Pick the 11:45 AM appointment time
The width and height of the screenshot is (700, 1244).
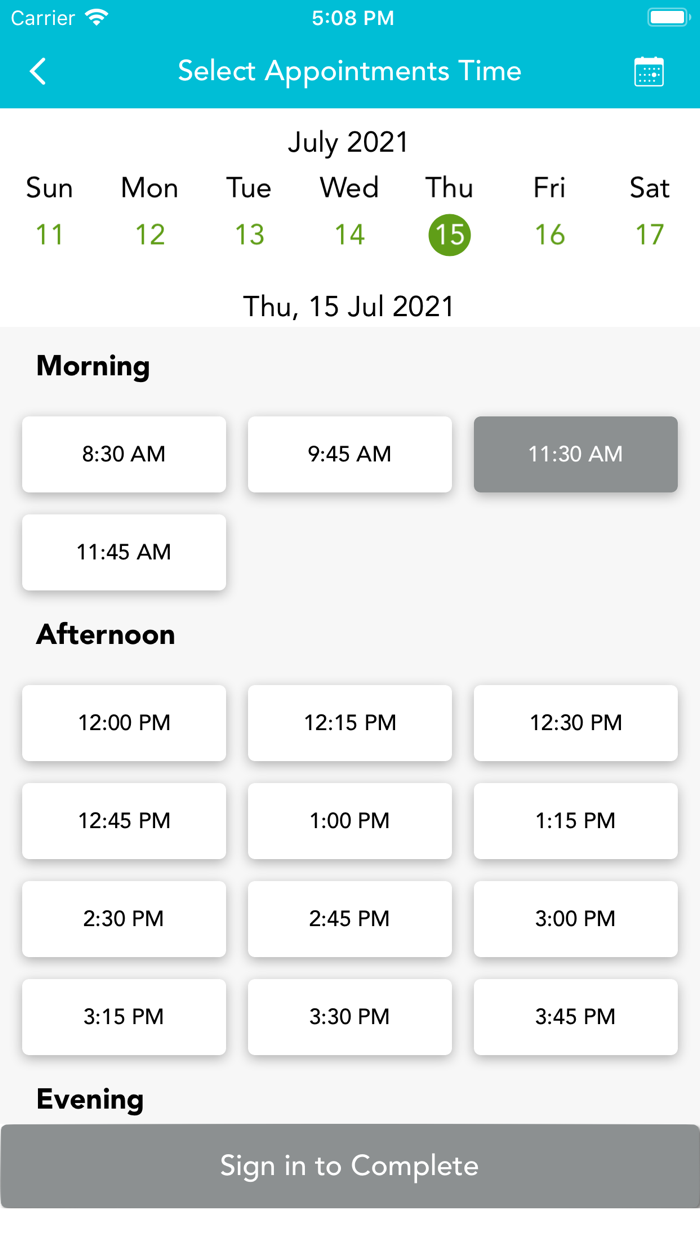pyautogui.click(x=124, y=552)
